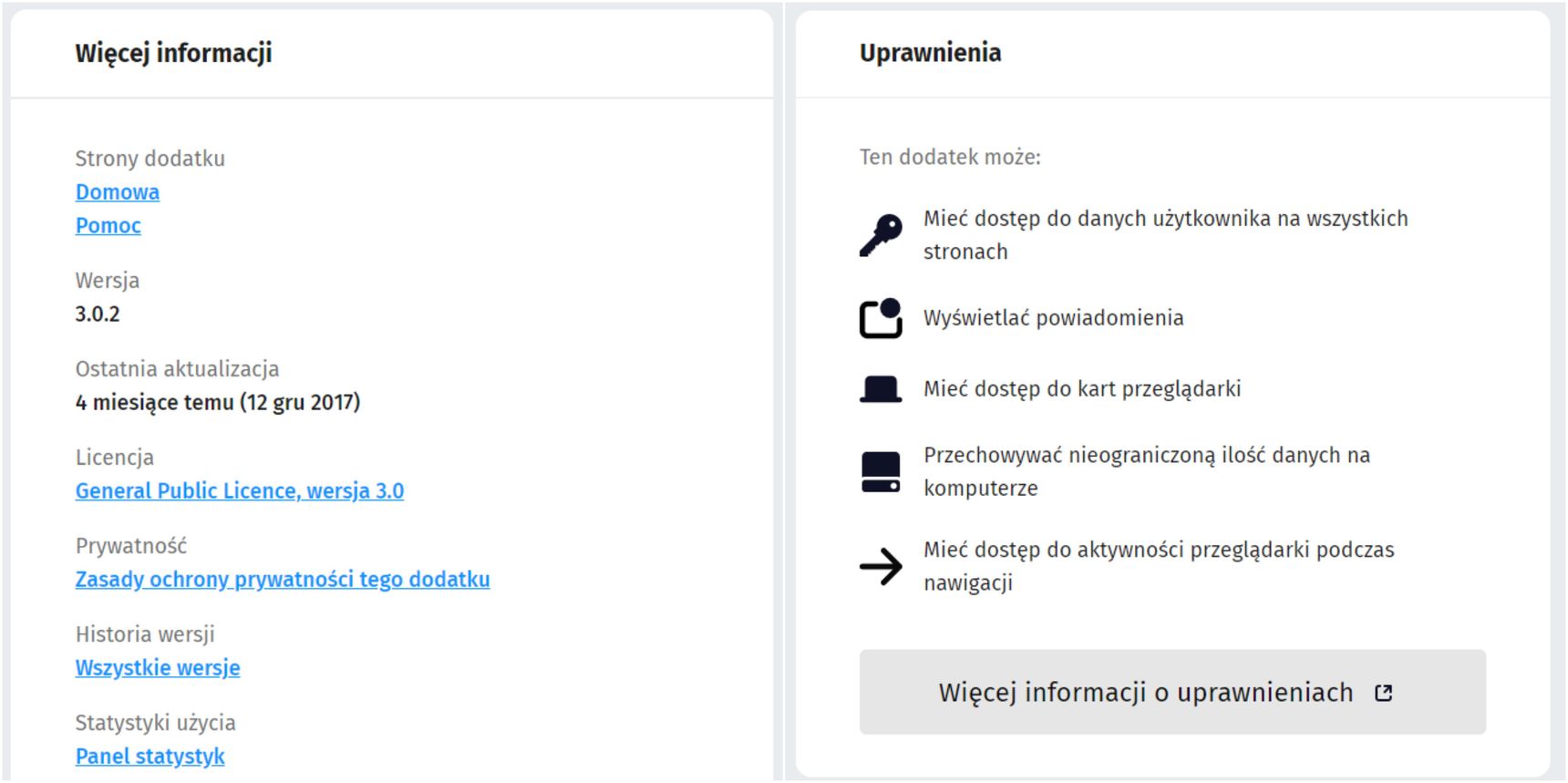
Task: Click the data storage drive icon
Action: (x=881, y=472)
